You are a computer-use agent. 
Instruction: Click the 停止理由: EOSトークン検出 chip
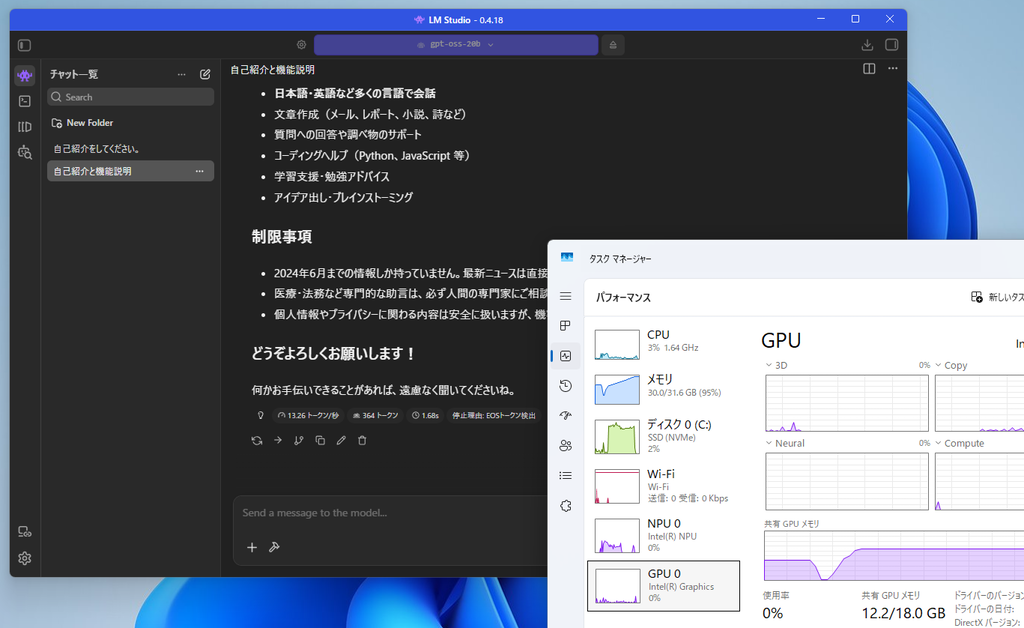[494, 415]
